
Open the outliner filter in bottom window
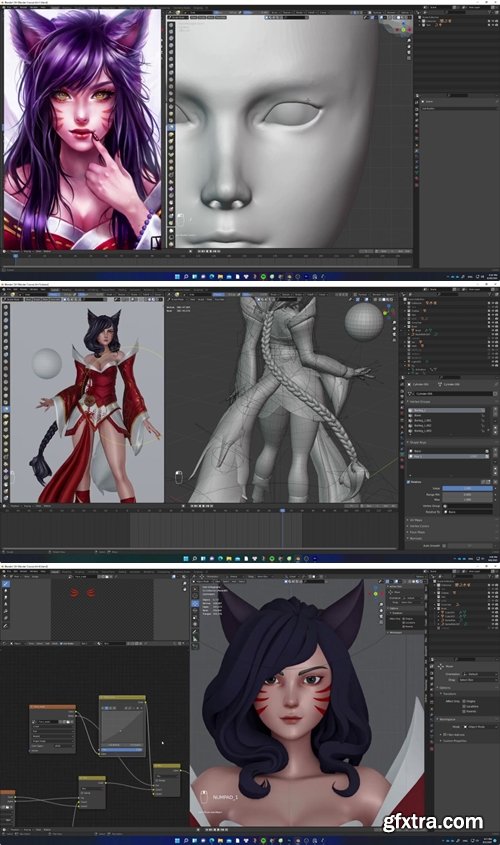[491, 576]
